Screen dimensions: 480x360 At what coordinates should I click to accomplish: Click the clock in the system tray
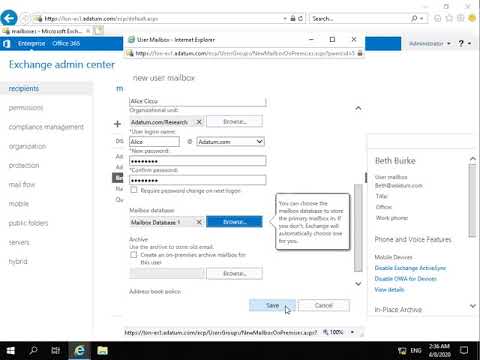[x=439, y=350]
